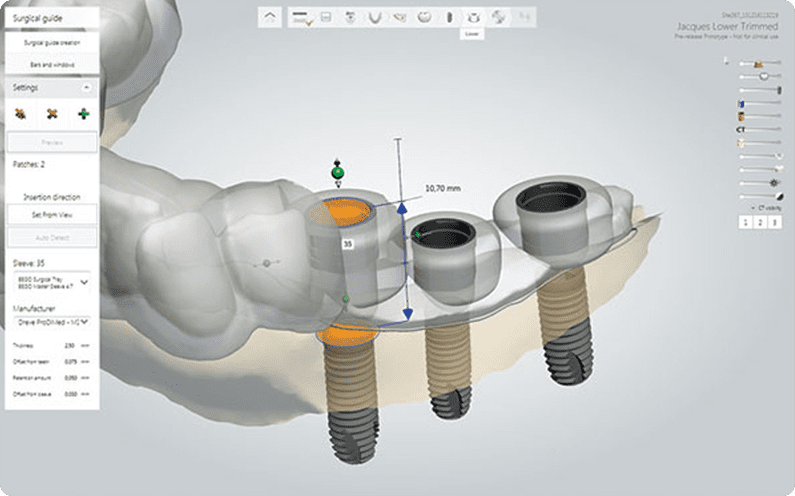This screenshot has height=496, width=795.
Task: Open the Sleeve type dropdown
Action: coord(83,282)
